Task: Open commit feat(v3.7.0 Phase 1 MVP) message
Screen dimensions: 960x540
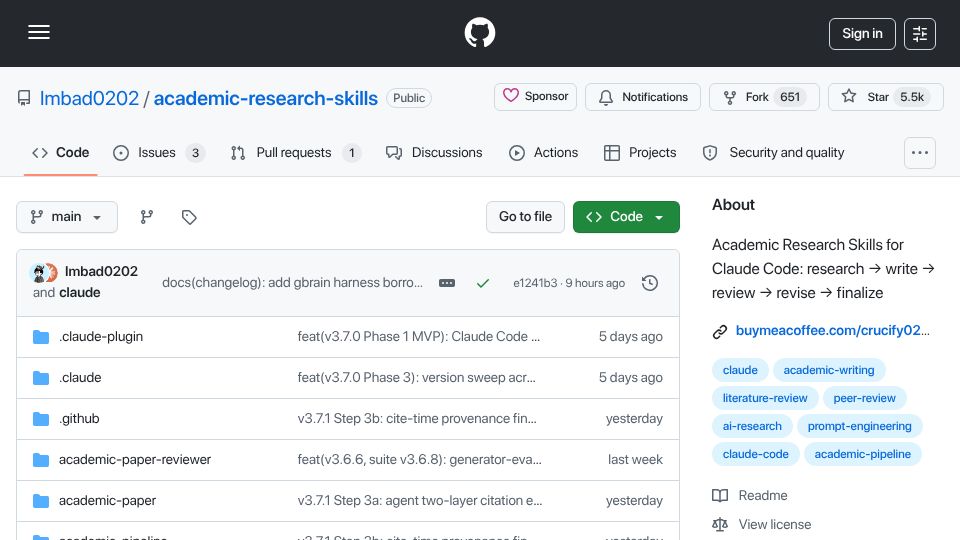Action: (x=419, y=337)
